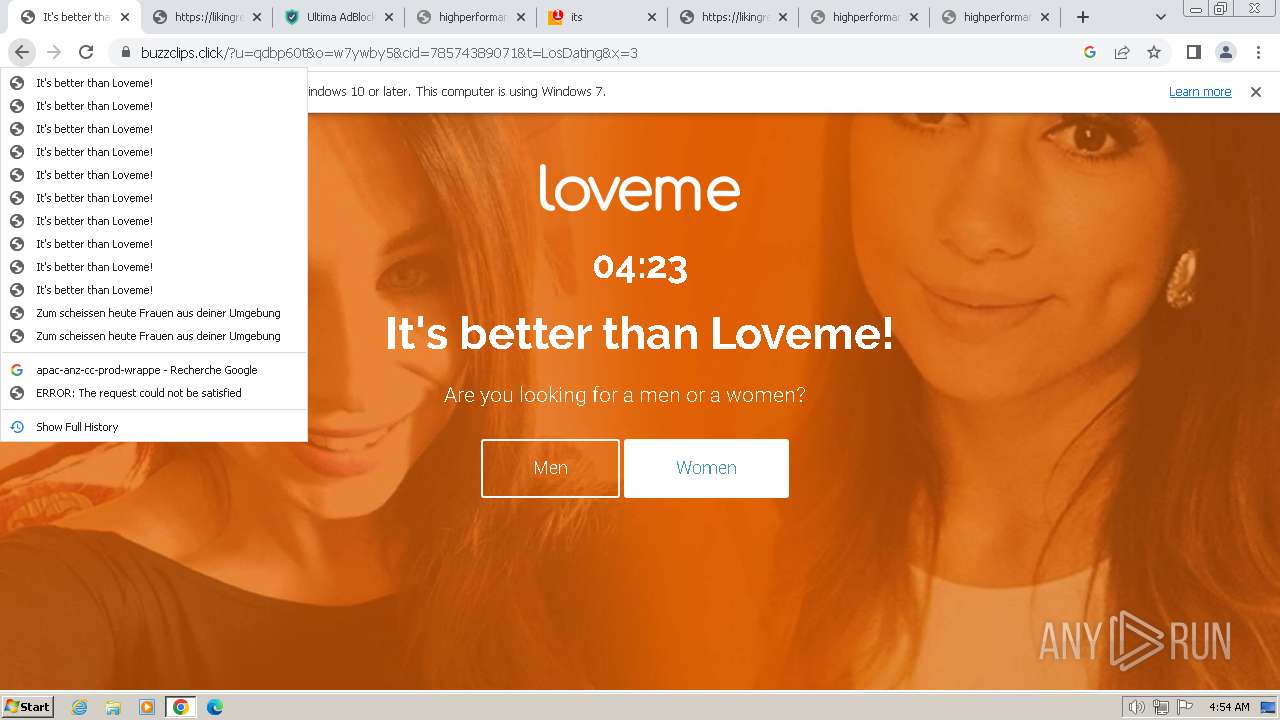Switch to the 'its' tab
1280x720 pixels.
pos(602,17)
